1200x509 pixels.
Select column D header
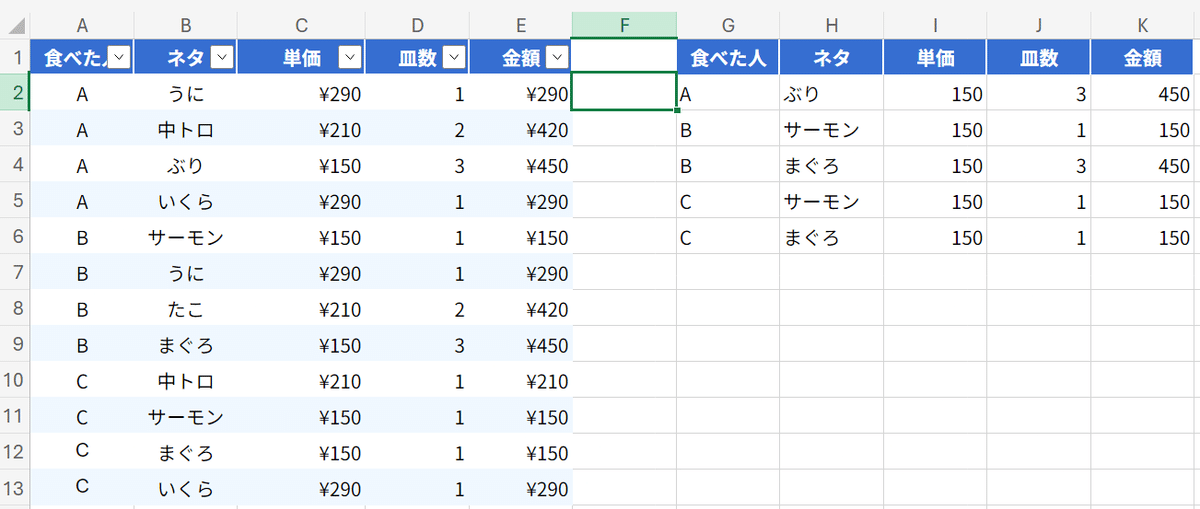coord(416,25)
